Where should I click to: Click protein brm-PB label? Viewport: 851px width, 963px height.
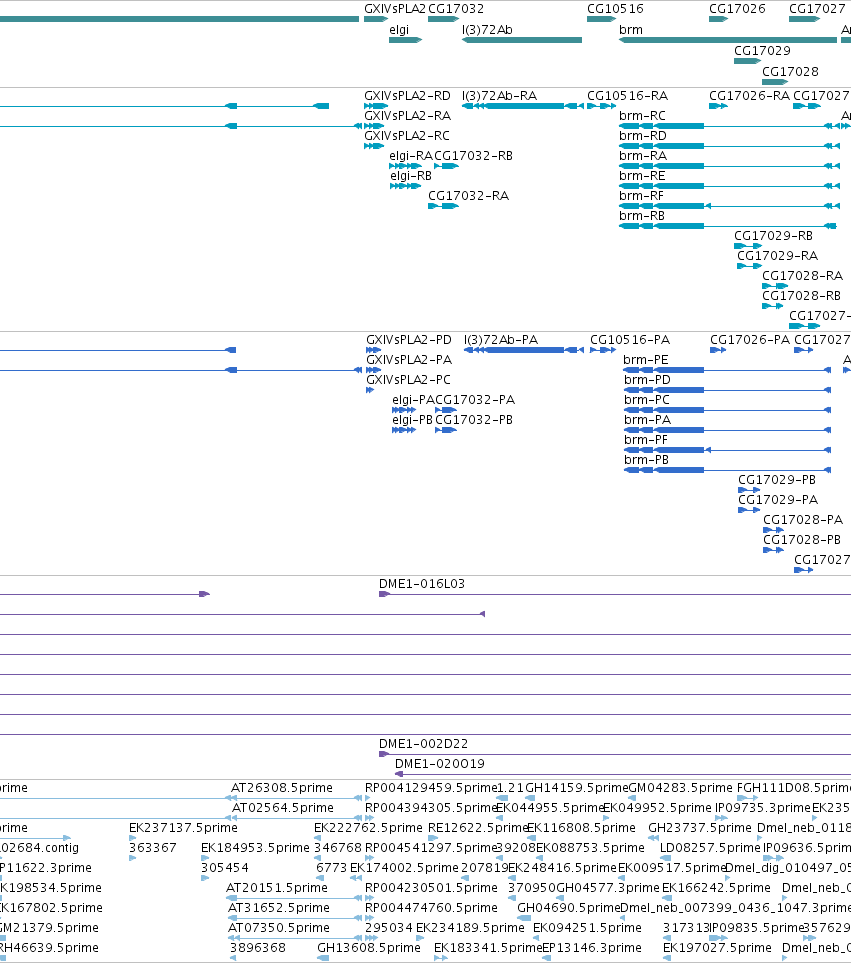tap(647, 460)
